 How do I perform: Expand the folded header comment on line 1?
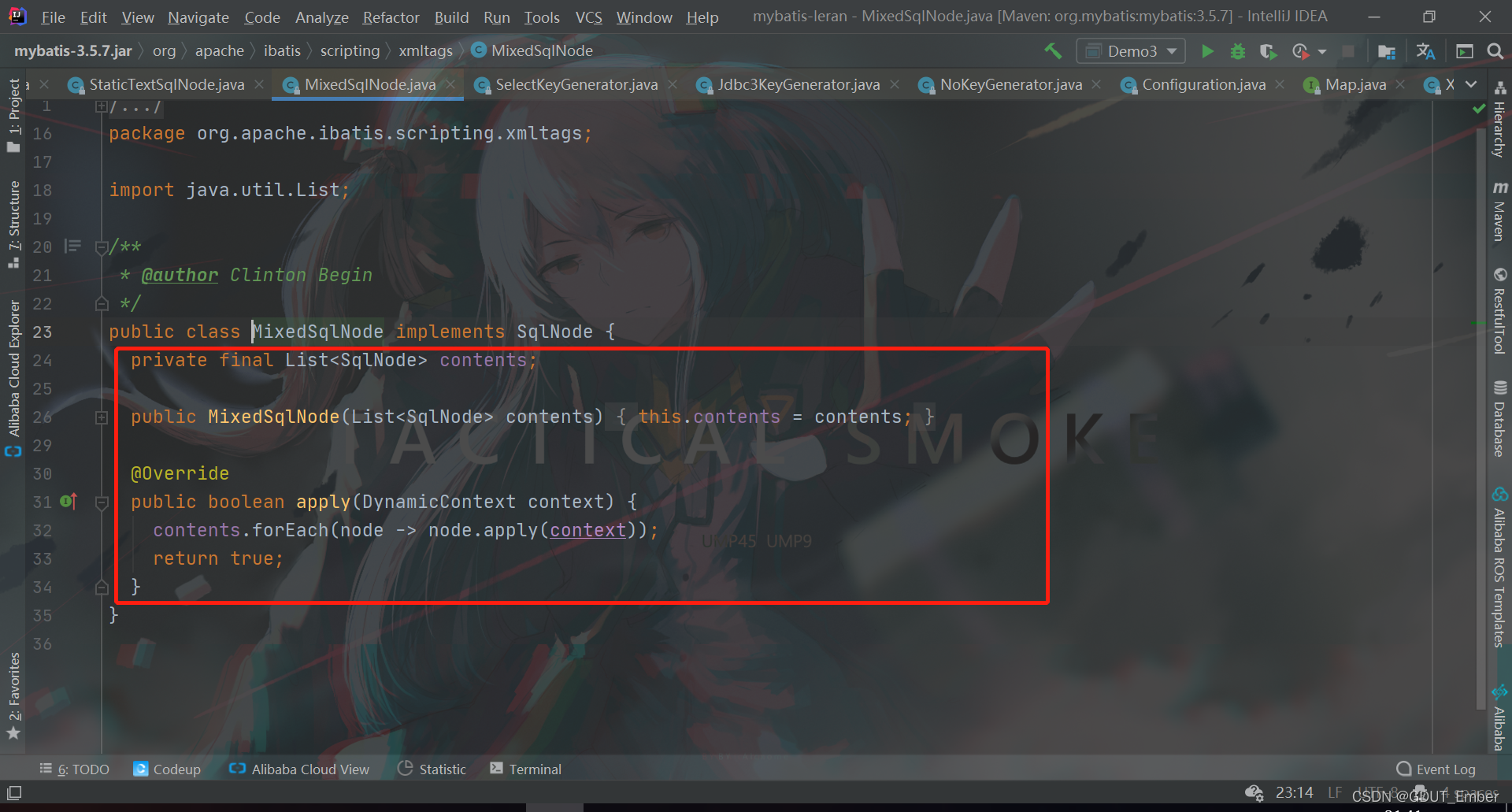[101, 106]
